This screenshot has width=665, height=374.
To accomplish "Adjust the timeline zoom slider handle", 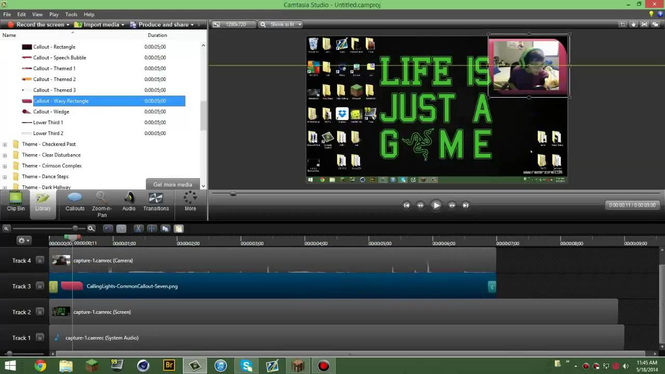I will click(75, 229).
